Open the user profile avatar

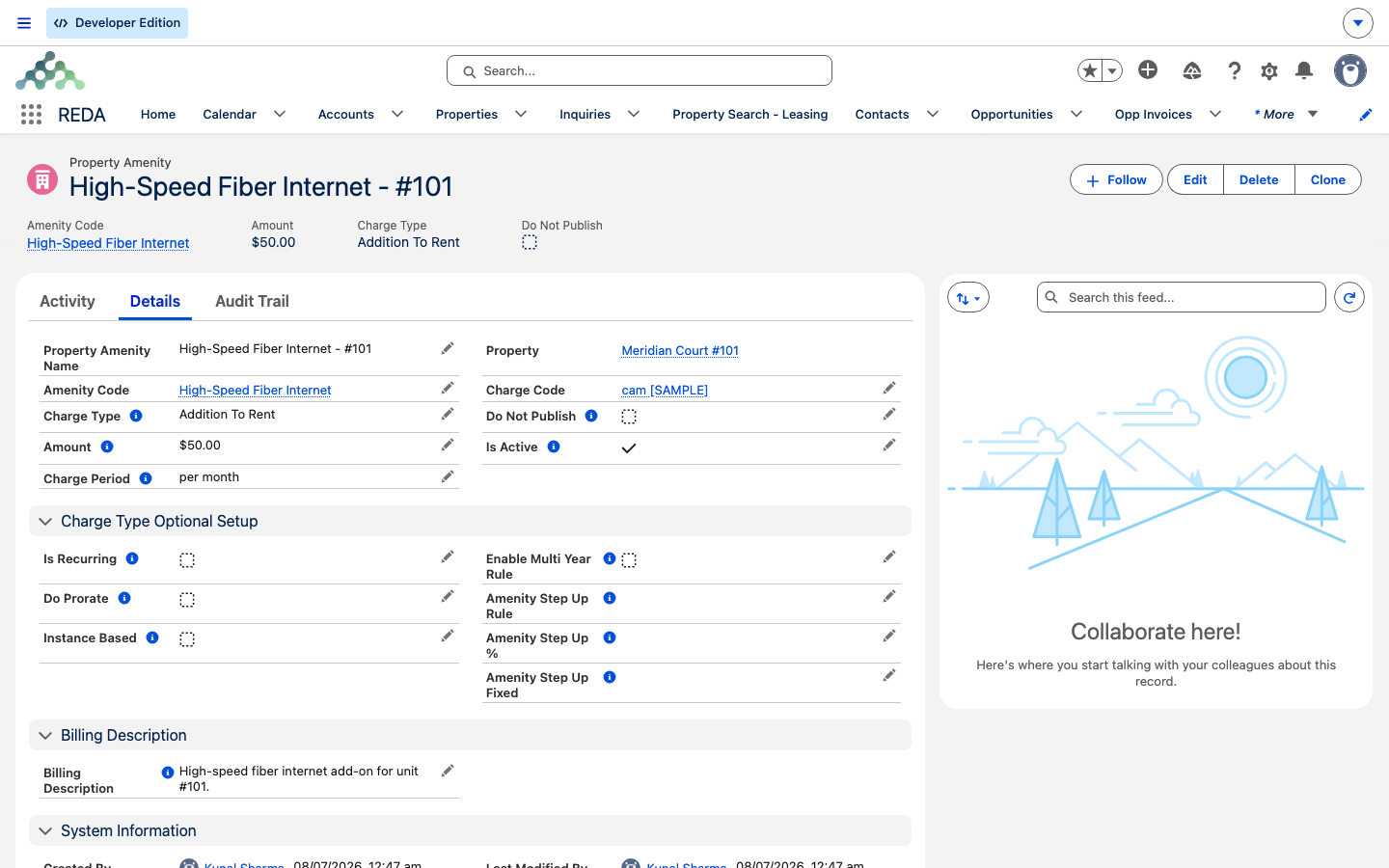pos(1350,70)
